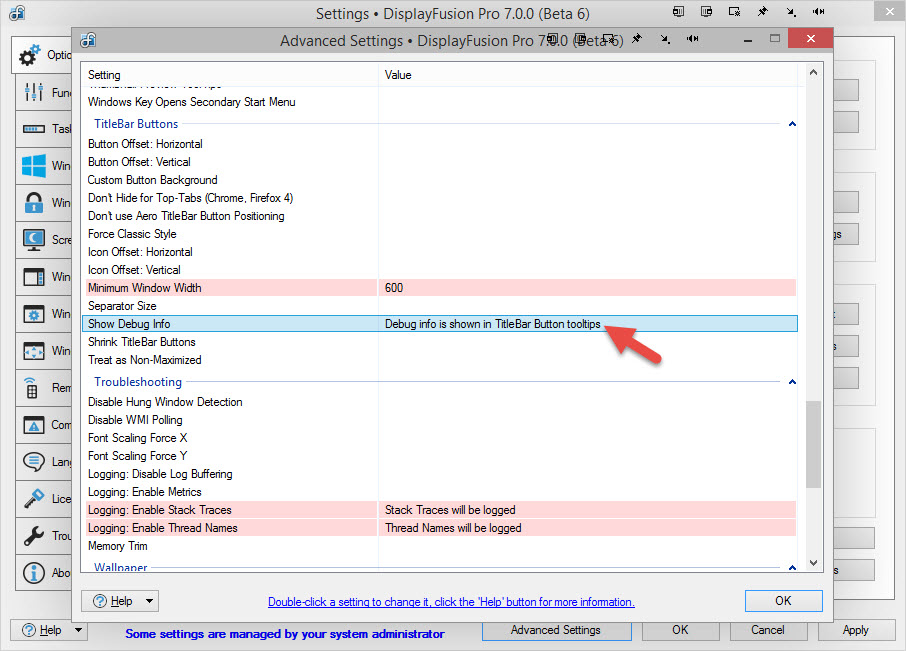
Task: Click the Functions sliders icon in sidebar
Action: click(x=34, y=92)
